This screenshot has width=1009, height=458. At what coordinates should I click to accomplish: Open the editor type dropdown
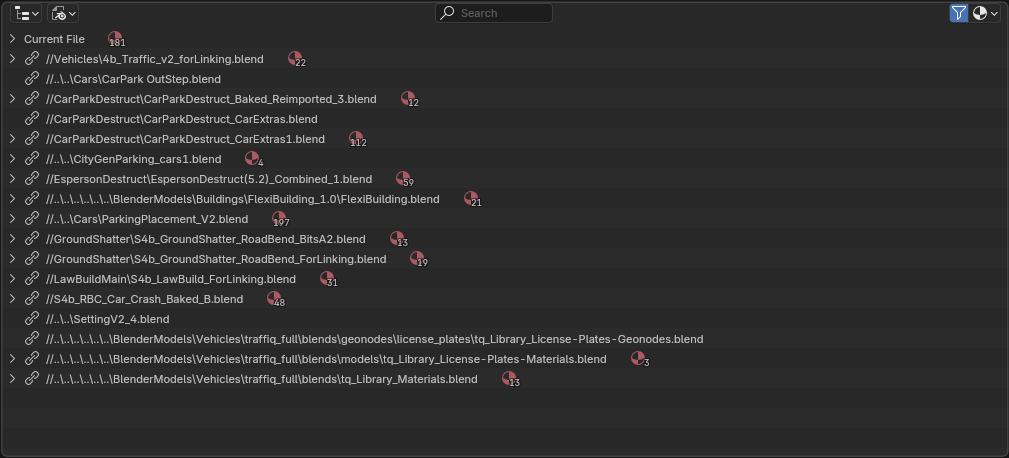click(26, 13)
